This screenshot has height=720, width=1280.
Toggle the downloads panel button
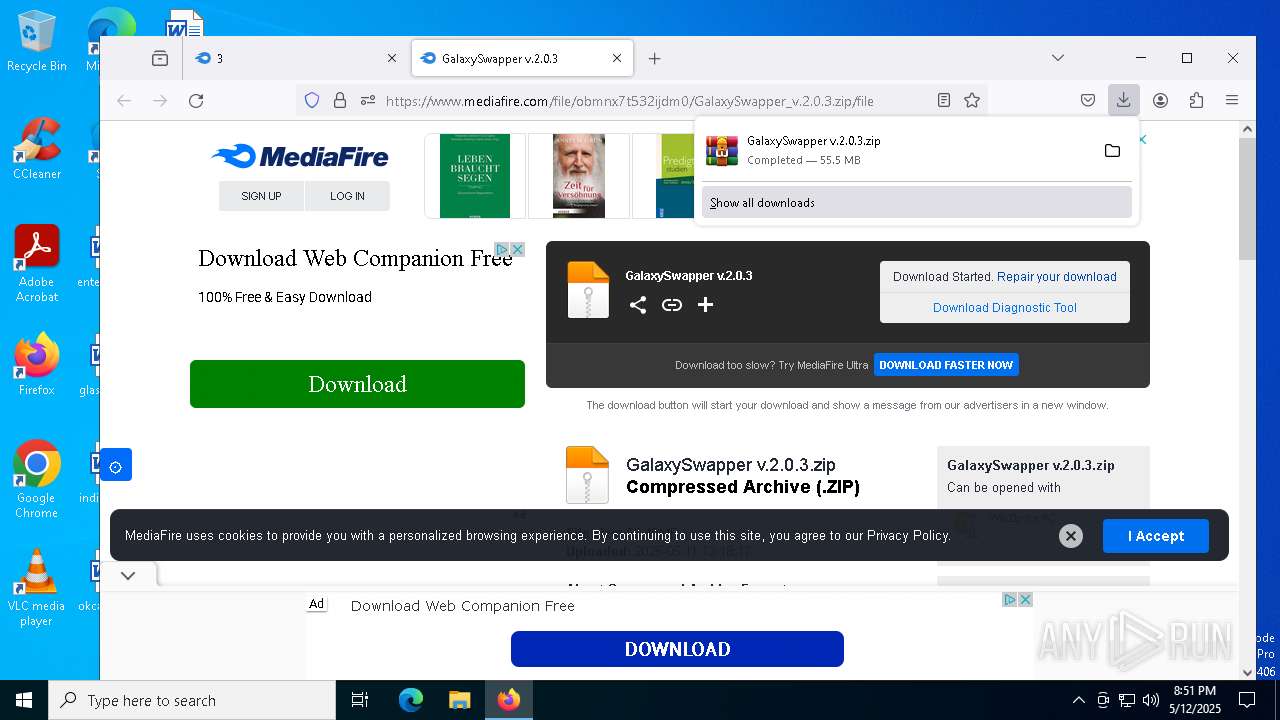point(1124,100)
